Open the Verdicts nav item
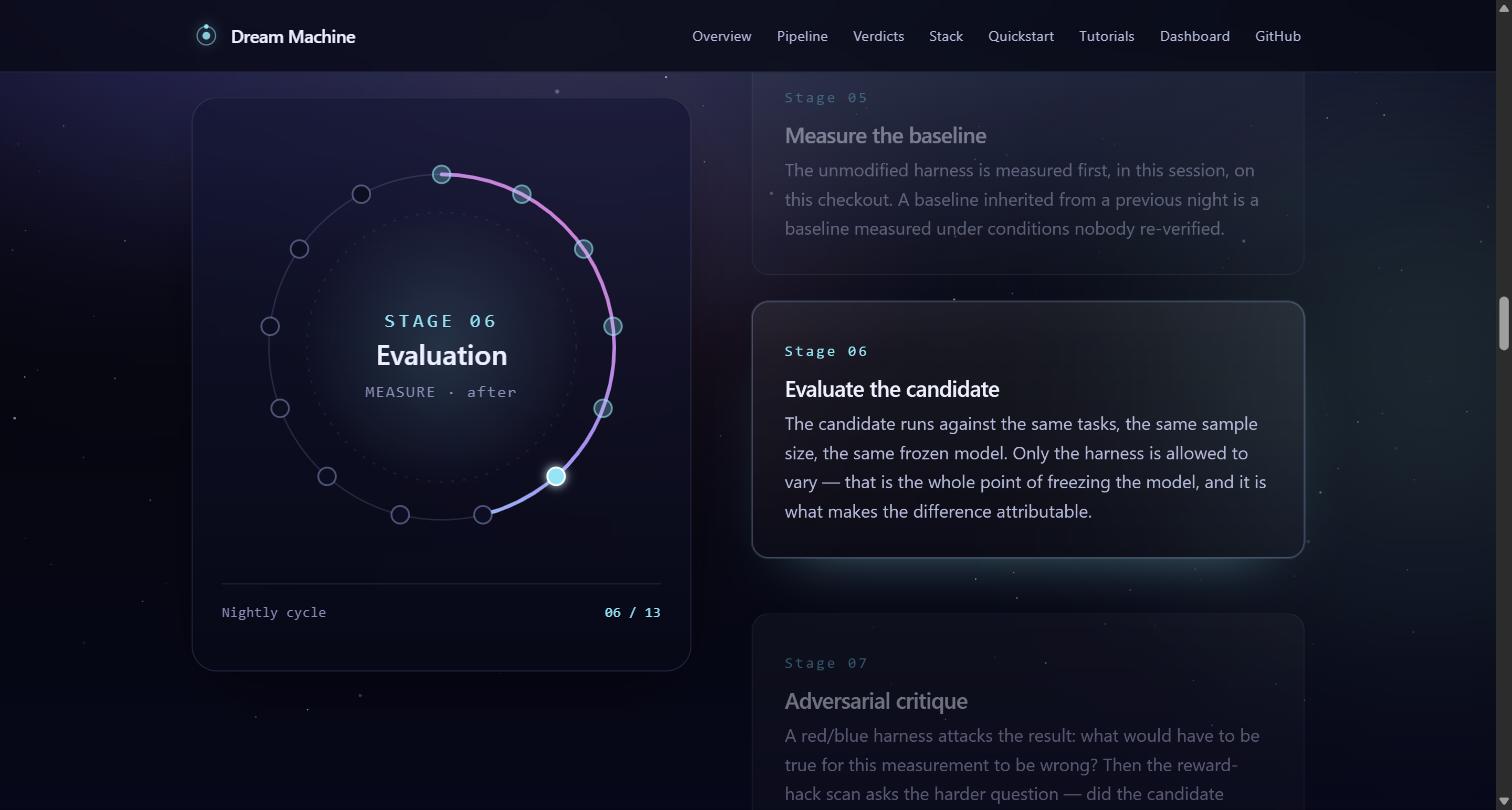1512x810 pixels. [x=878, y=36]
